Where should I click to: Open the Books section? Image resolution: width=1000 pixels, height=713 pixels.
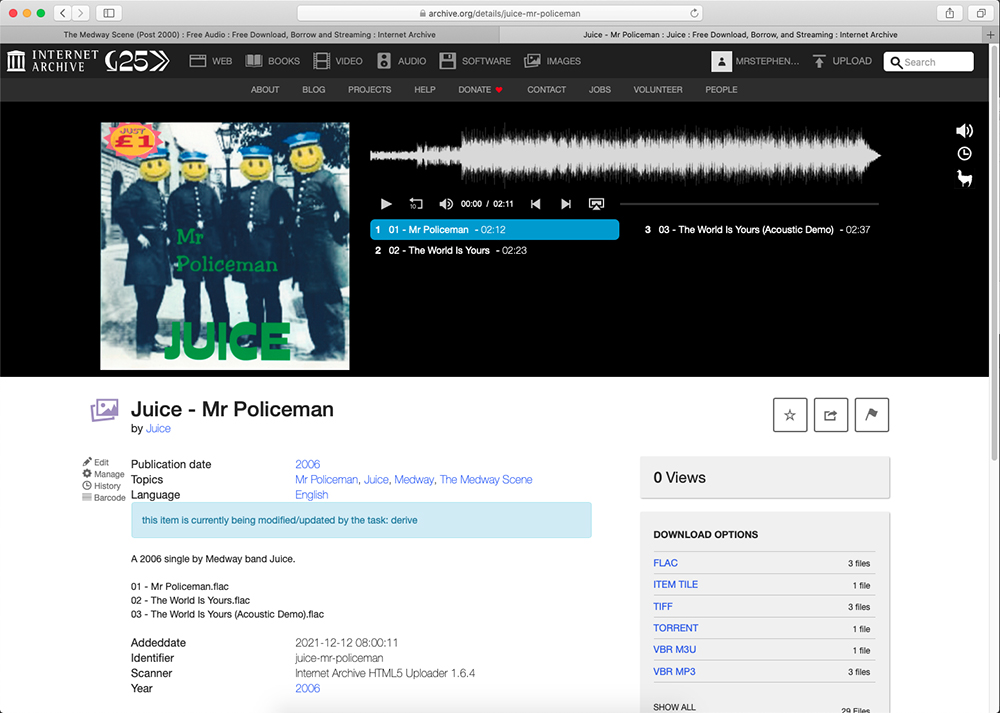pos(272,61)
